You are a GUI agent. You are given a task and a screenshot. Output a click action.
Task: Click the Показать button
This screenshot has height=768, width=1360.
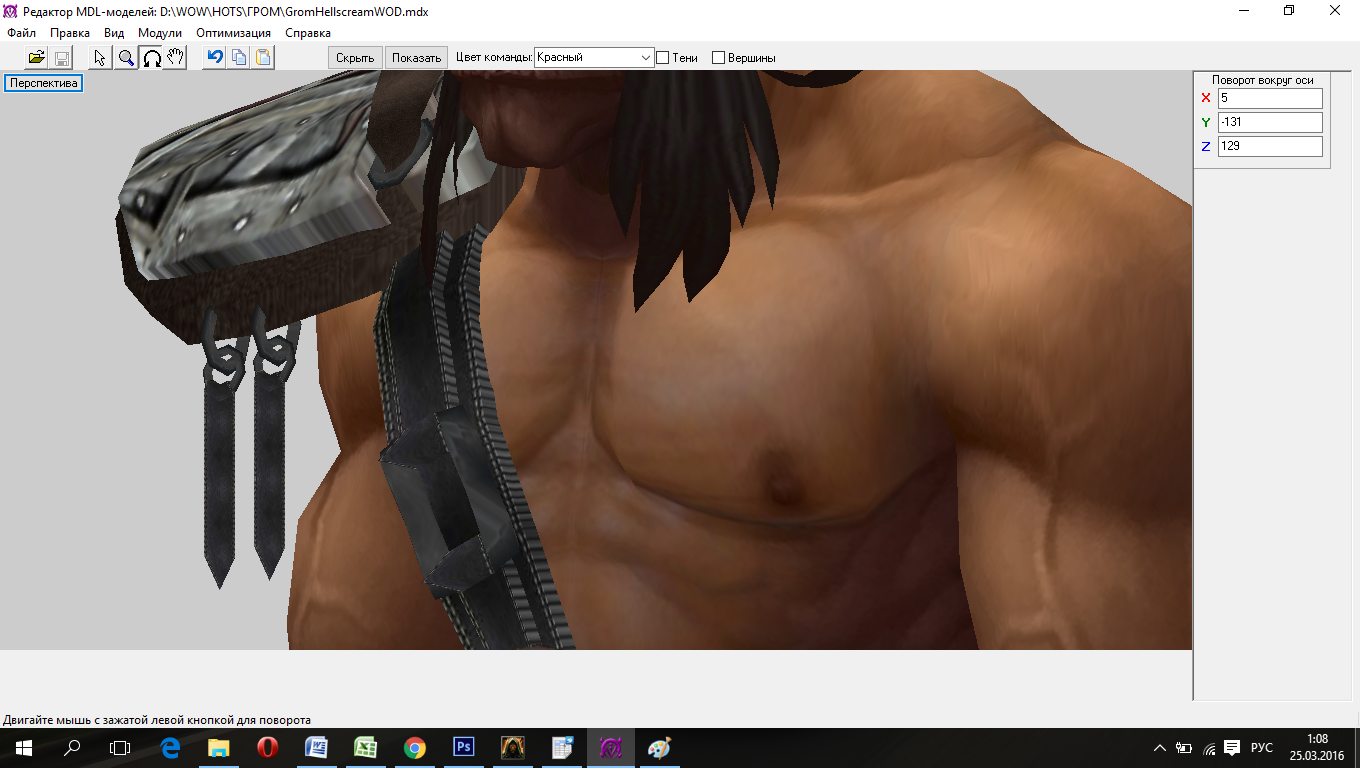tap(416, 58)
